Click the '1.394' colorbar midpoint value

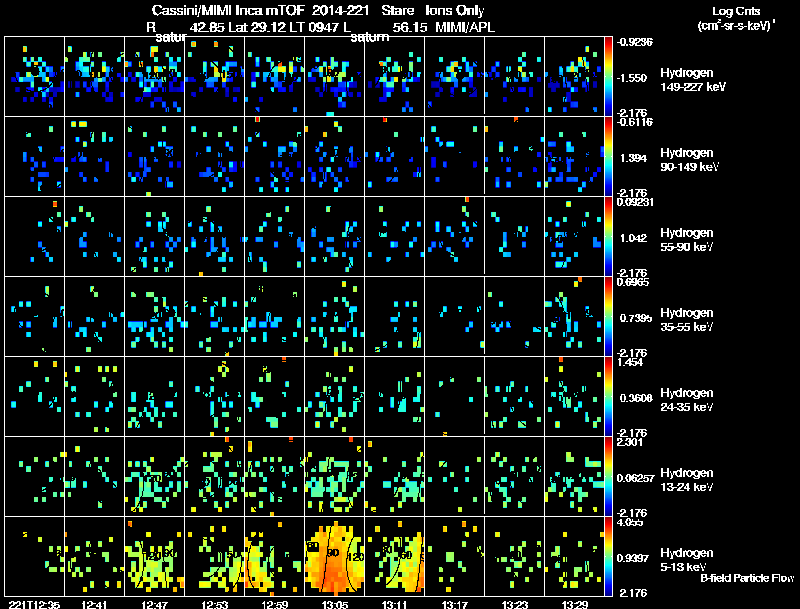pos(634,158)
